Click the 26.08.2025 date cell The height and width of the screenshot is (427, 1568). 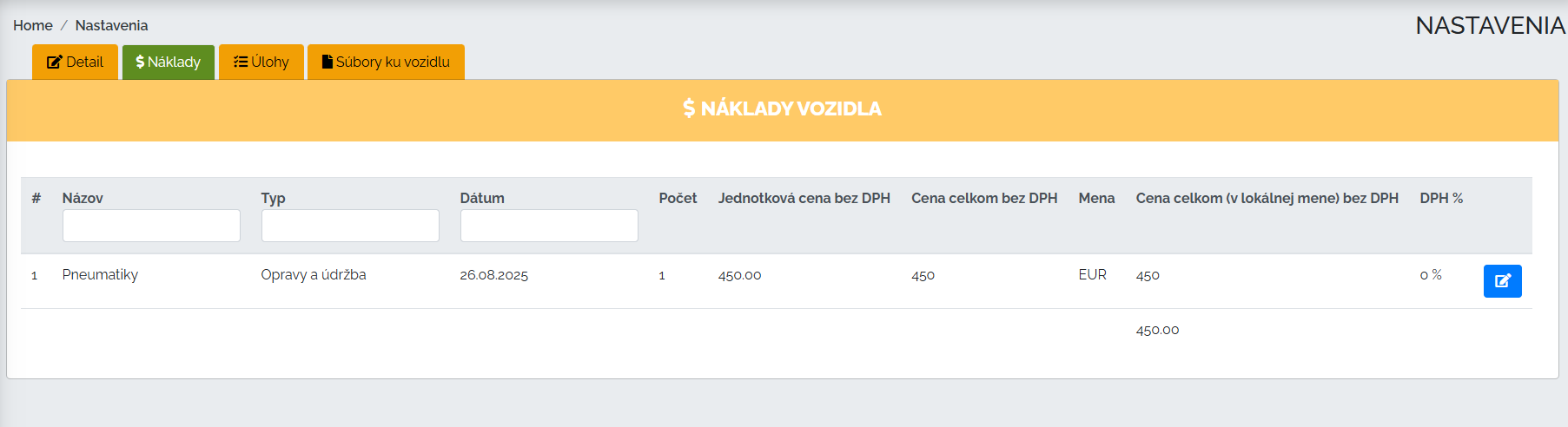(x=493, y=275)
